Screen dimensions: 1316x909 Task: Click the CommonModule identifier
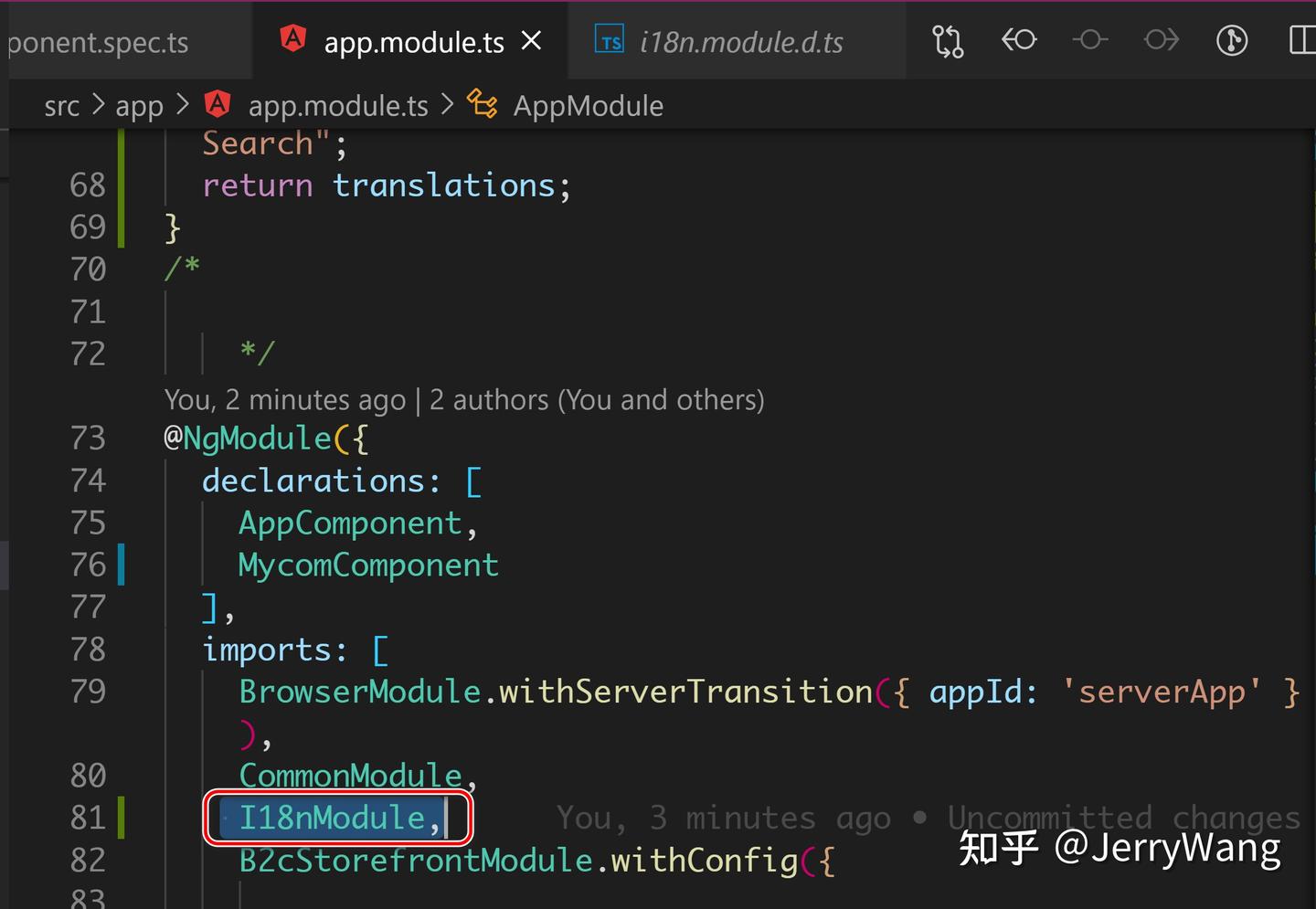[350, 776]
